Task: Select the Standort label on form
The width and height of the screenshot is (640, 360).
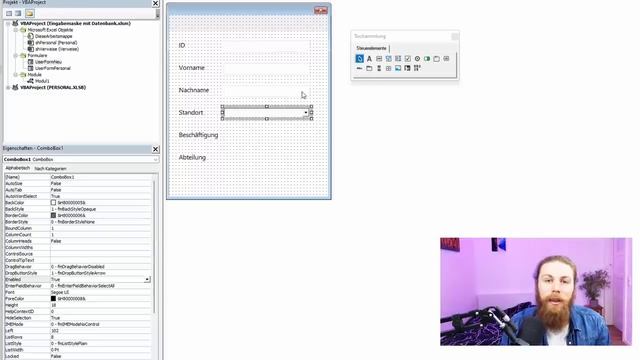Action: point(191,113)
